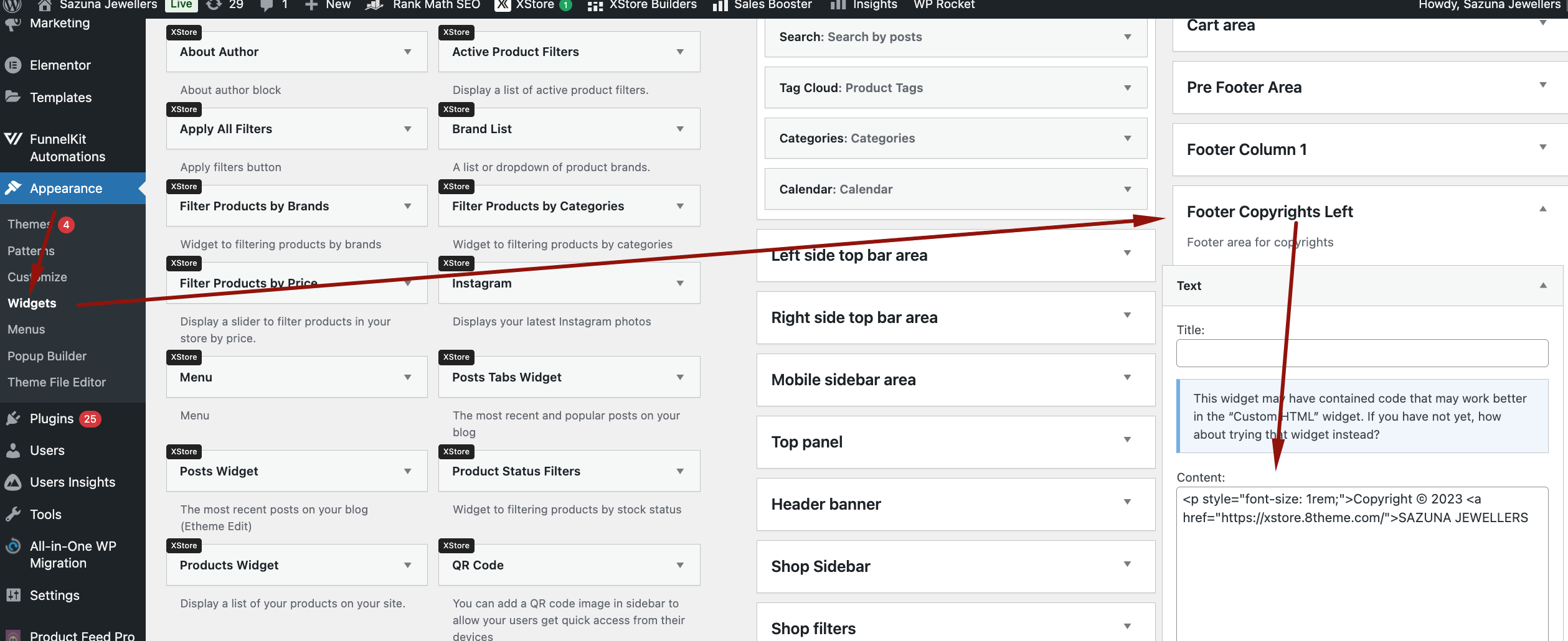The image size is (1568, 641).
Task: Expand the Posts Widget arrow
Action: pyautogui.click(x=407, y=471)
